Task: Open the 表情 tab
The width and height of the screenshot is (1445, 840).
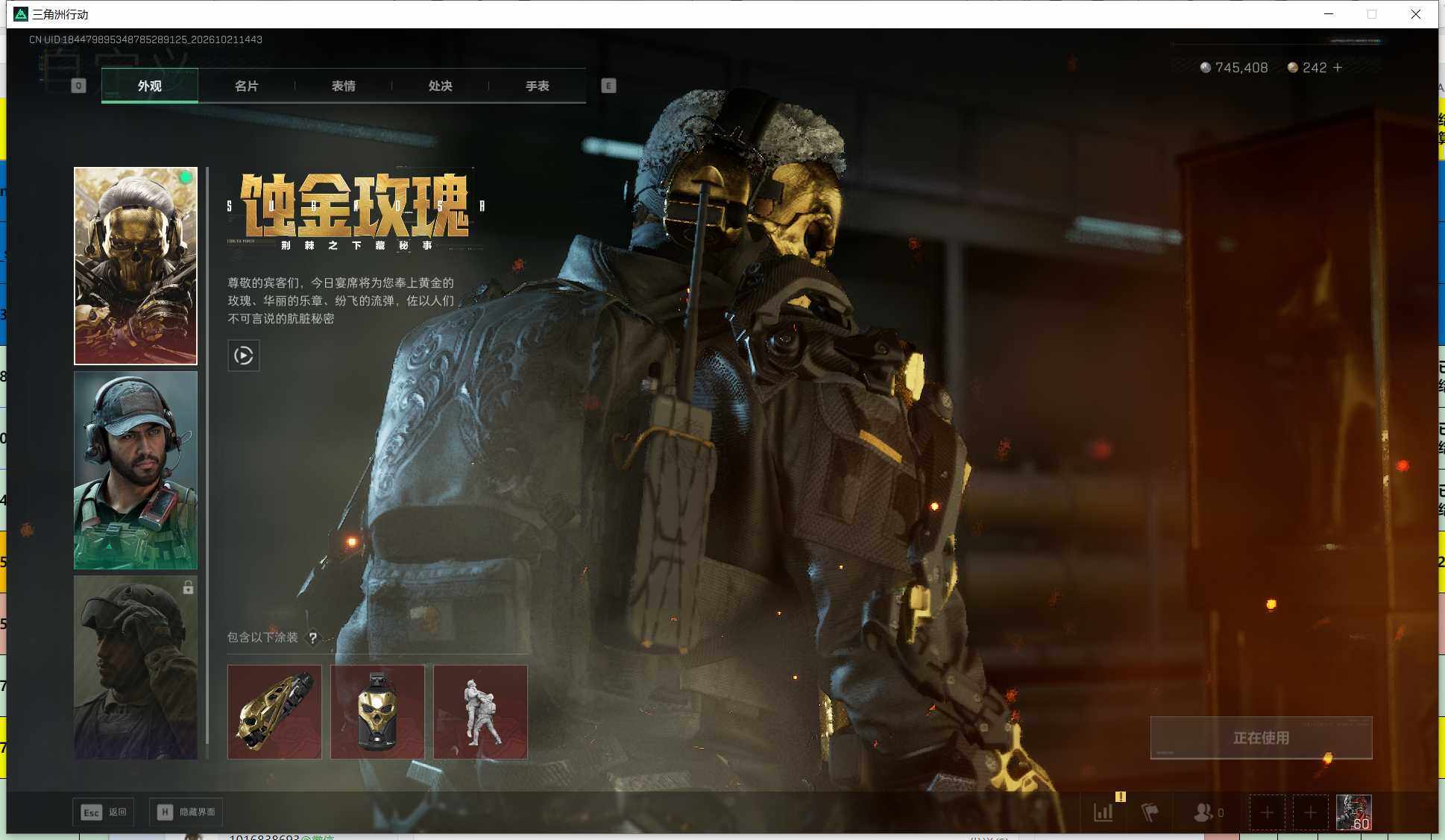Action: tap(343, 86)
